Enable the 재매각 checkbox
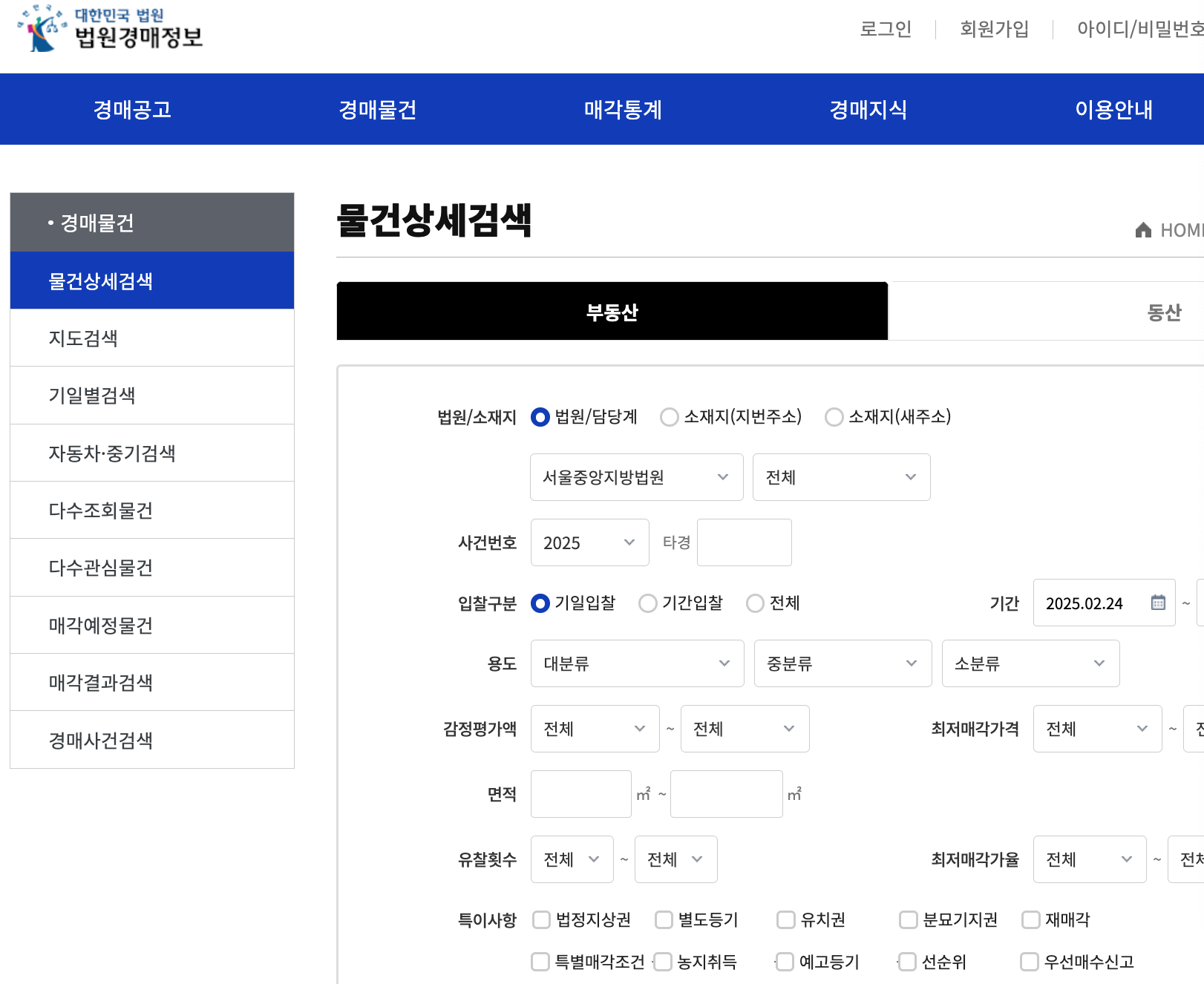Viewport: 1204px width, 984px height. coord(1030,919)
